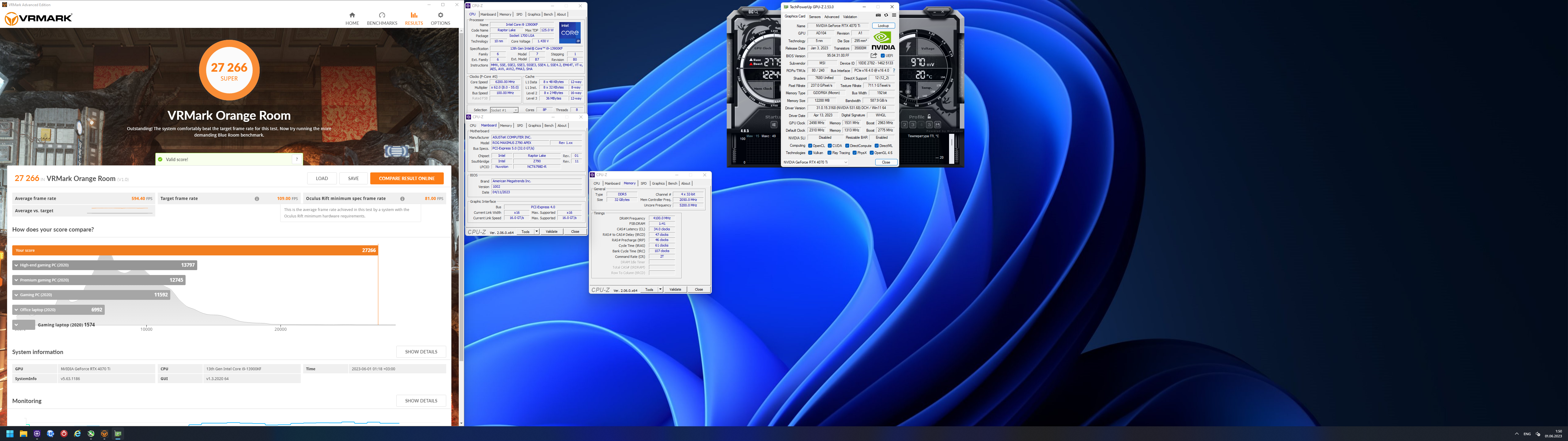Select Bench tab in top CPU-Z window

pos(548,14)
